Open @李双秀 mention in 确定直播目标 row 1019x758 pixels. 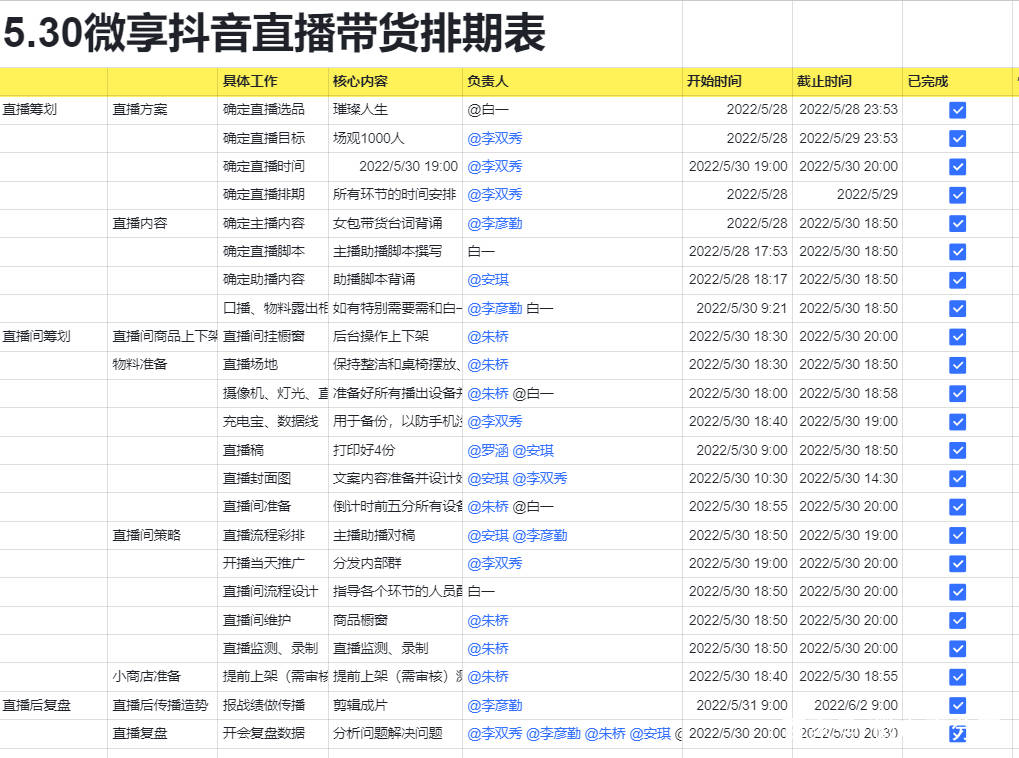click(x=495, y=138)
